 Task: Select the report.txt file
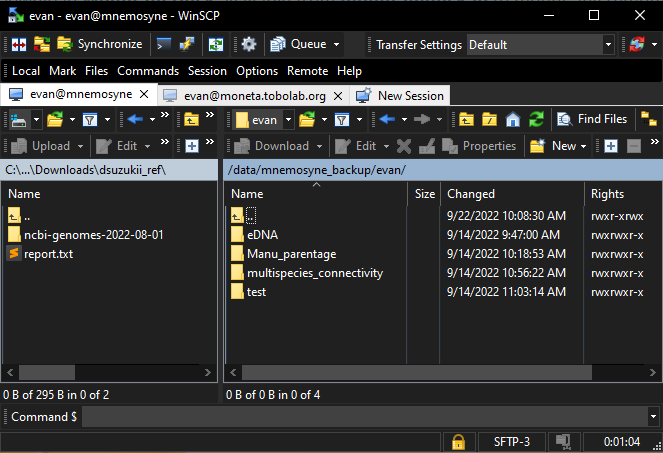(x=41, y=254)
